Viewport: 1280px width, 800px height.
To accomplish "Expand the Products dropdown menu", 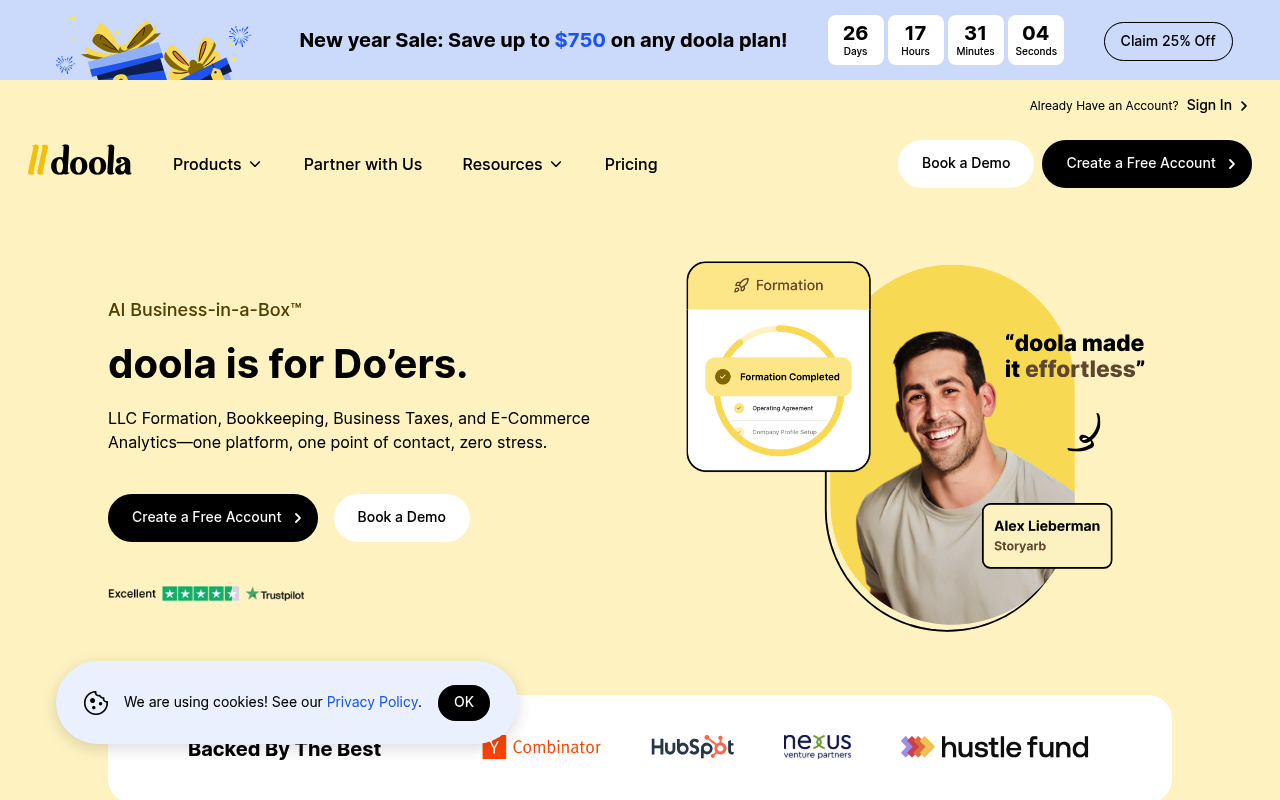I will (217, 164).
